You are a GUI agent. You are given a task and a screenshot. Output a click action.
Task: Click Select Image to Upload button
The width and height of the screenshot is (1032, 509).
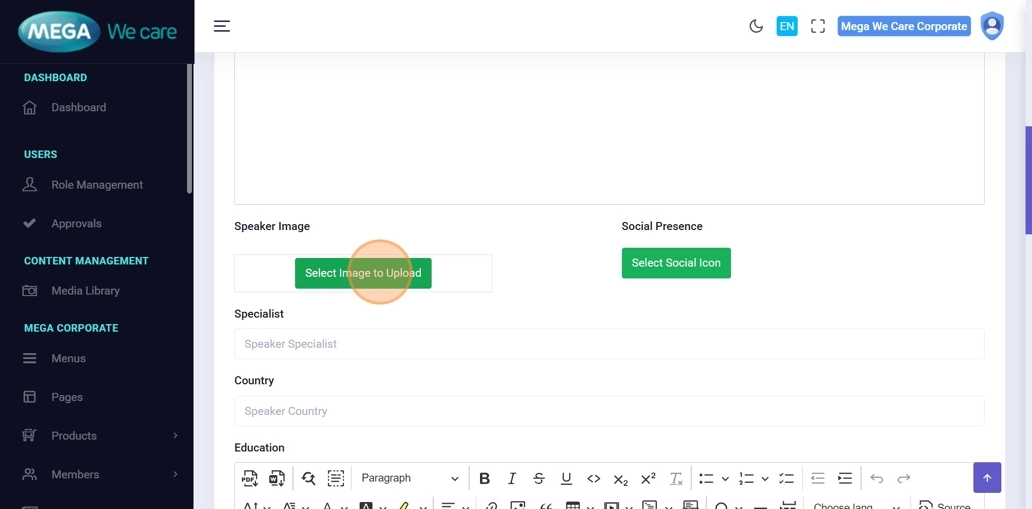coord(363,273)
